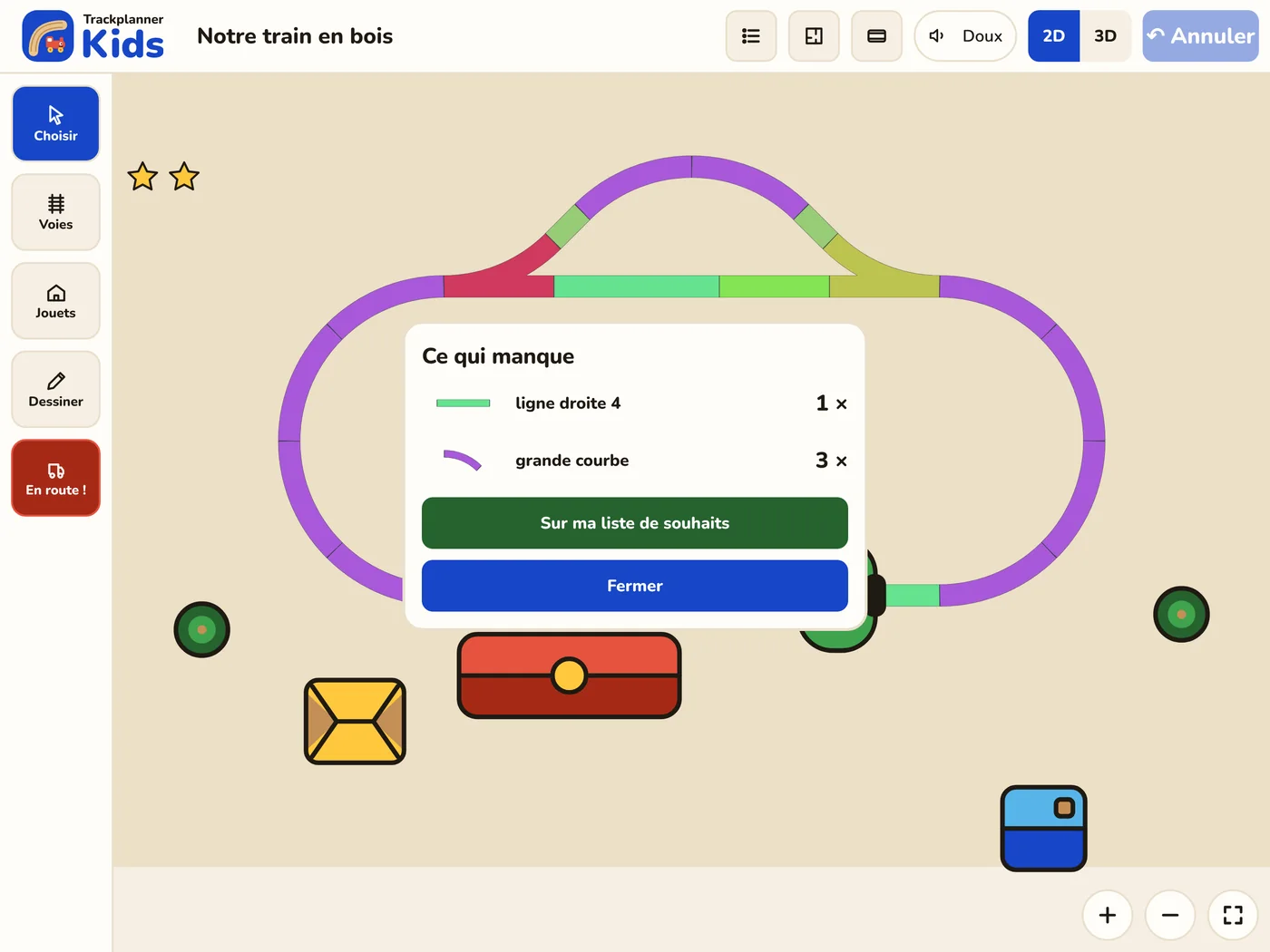Viewport: 1270px width, 952px height.
Task: Select the Choisir pointer tool
Action: 55,123
